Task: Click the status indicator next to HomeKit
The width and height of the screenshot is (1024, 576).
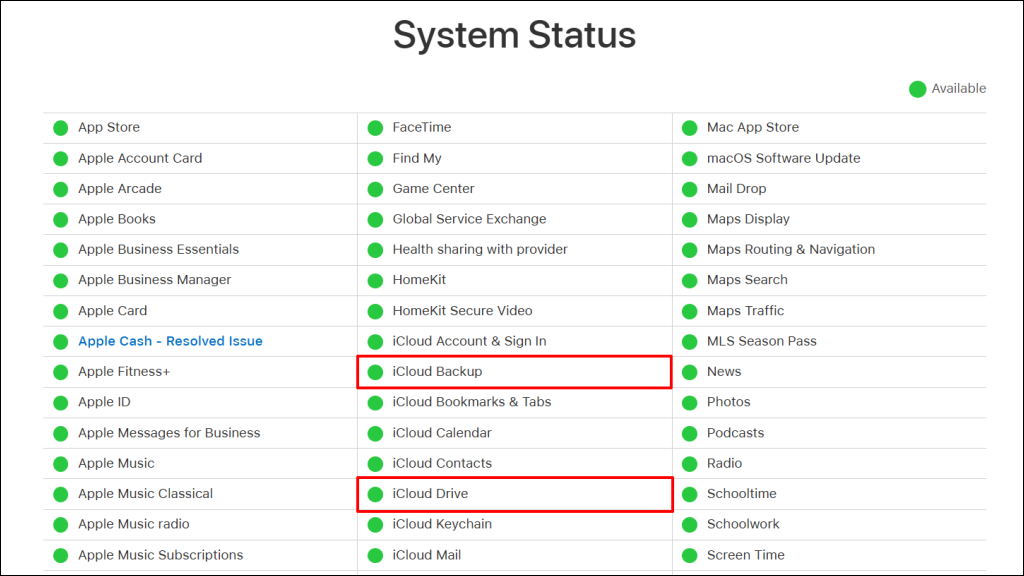Action: pyautogui.click(x=375, y=279)
